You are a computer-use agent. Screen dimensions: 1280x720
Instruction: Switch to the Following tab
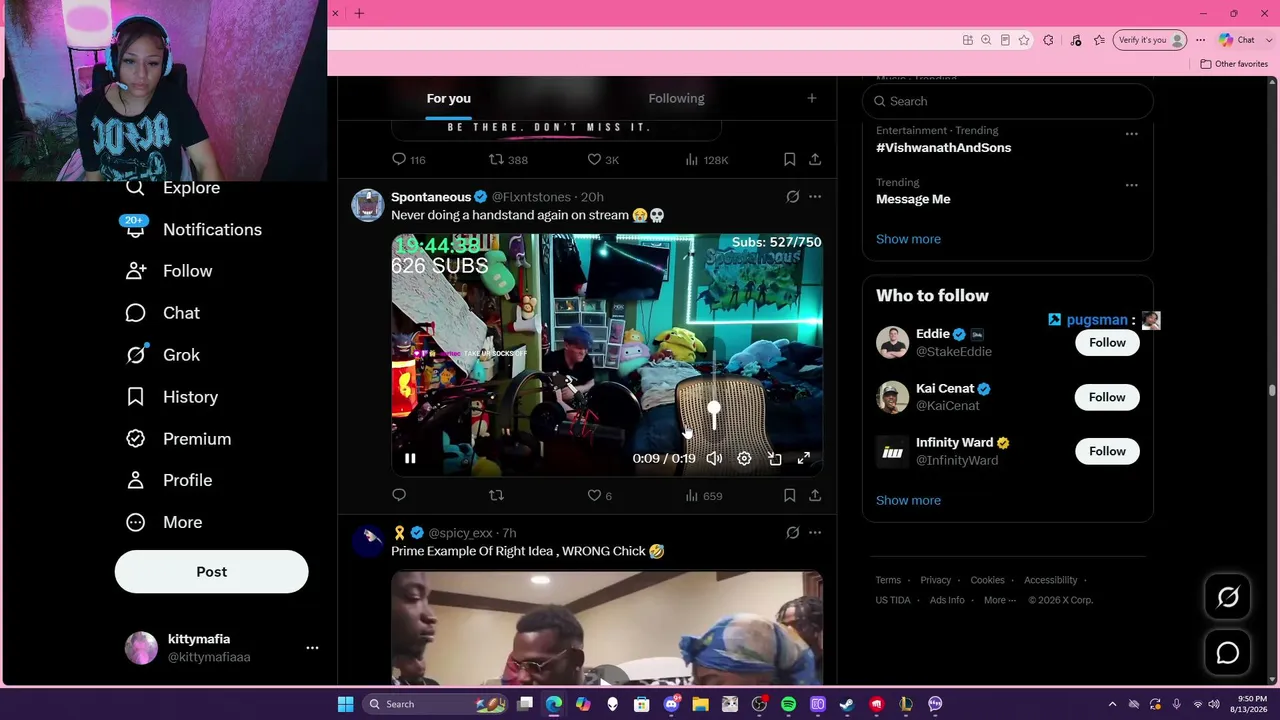point(676,98)
